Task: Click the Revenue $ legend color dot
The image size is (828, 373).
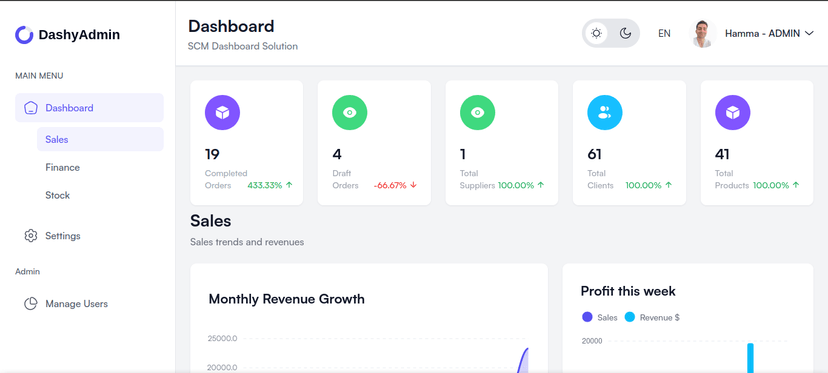Action: coord(629,318)
